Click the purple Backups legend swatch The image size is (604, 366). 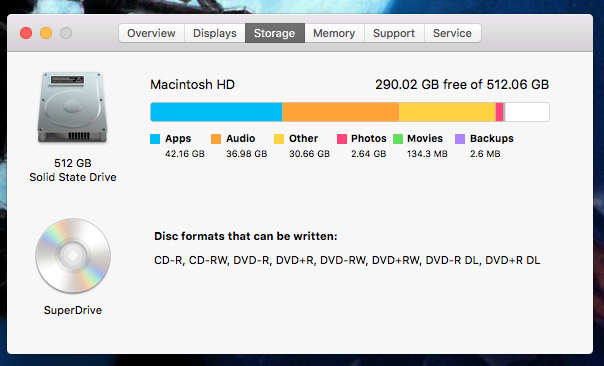[x=460, y=139]
